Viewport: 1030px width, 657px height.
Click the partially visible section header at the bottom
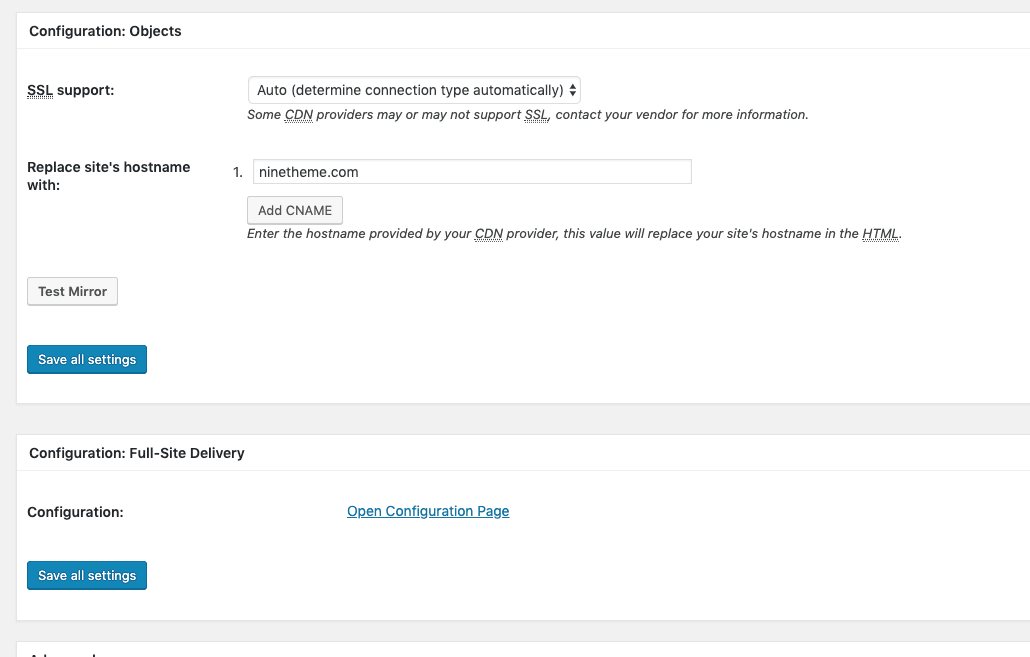62,654
